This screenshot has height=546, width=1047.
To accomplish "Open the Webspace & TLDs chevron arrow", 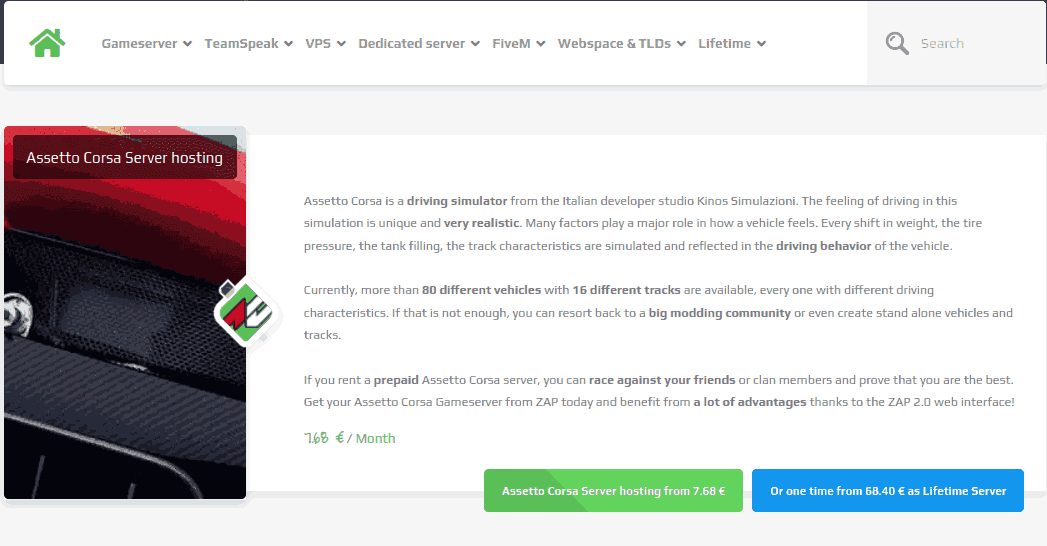I will pyautogui.click(x=681, y=44).
